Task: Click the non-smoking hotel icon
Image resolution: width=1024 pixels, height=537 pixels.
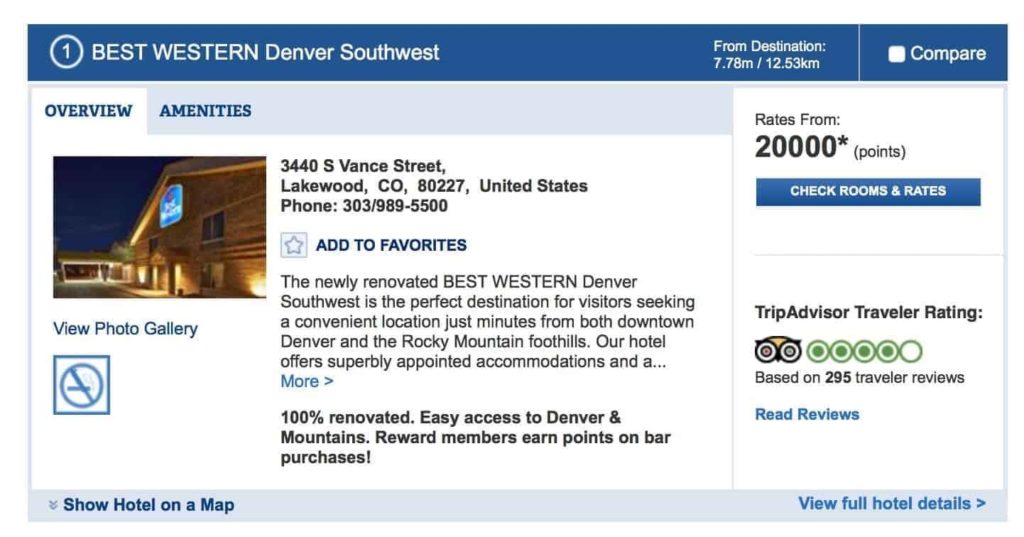Action: [x=81, y=385]
